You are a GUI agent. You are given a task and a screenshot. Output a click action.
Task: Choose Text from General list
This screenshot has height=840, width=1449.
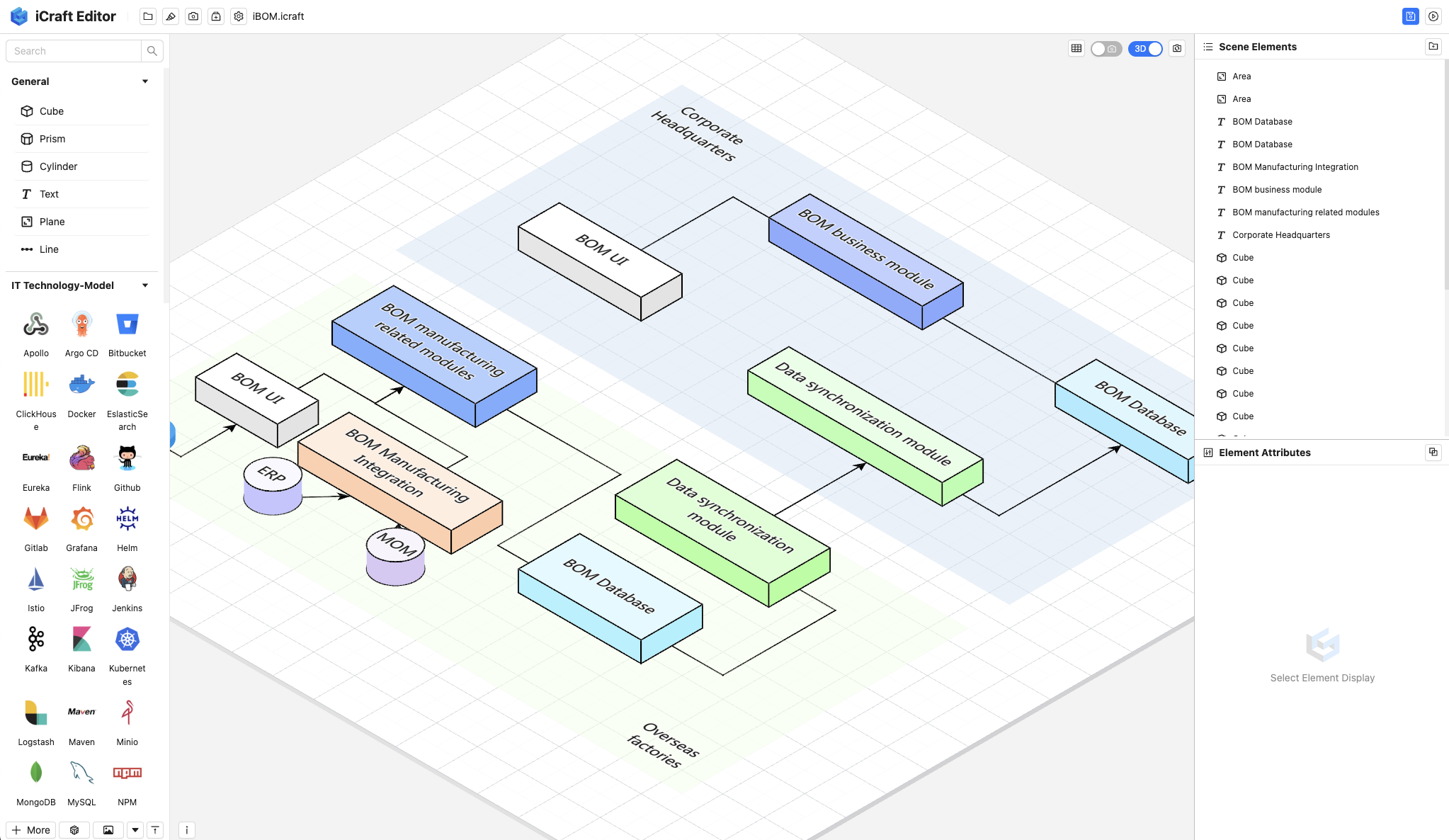(81, 194)
